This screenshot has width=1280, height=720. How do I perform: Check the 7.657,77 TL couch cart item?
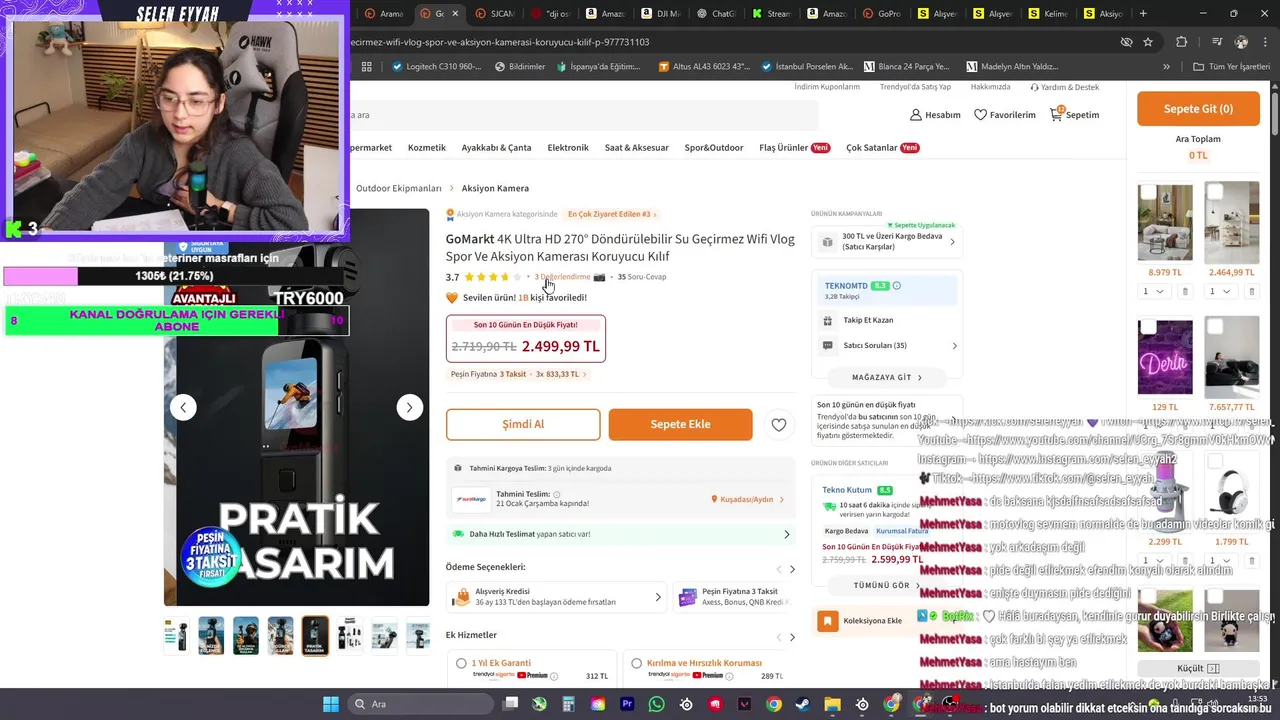click(1215, 327)
